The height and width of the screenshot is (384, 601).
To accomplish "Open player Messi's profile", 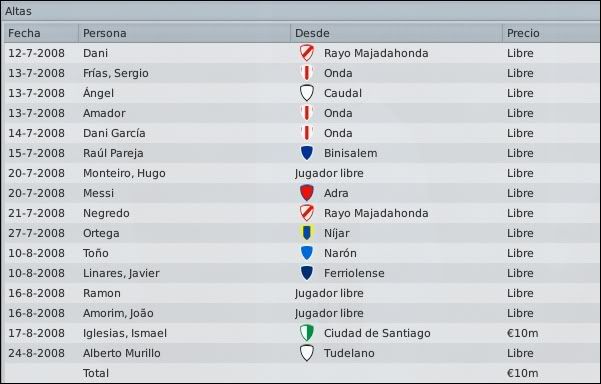I will coord(99,193).
